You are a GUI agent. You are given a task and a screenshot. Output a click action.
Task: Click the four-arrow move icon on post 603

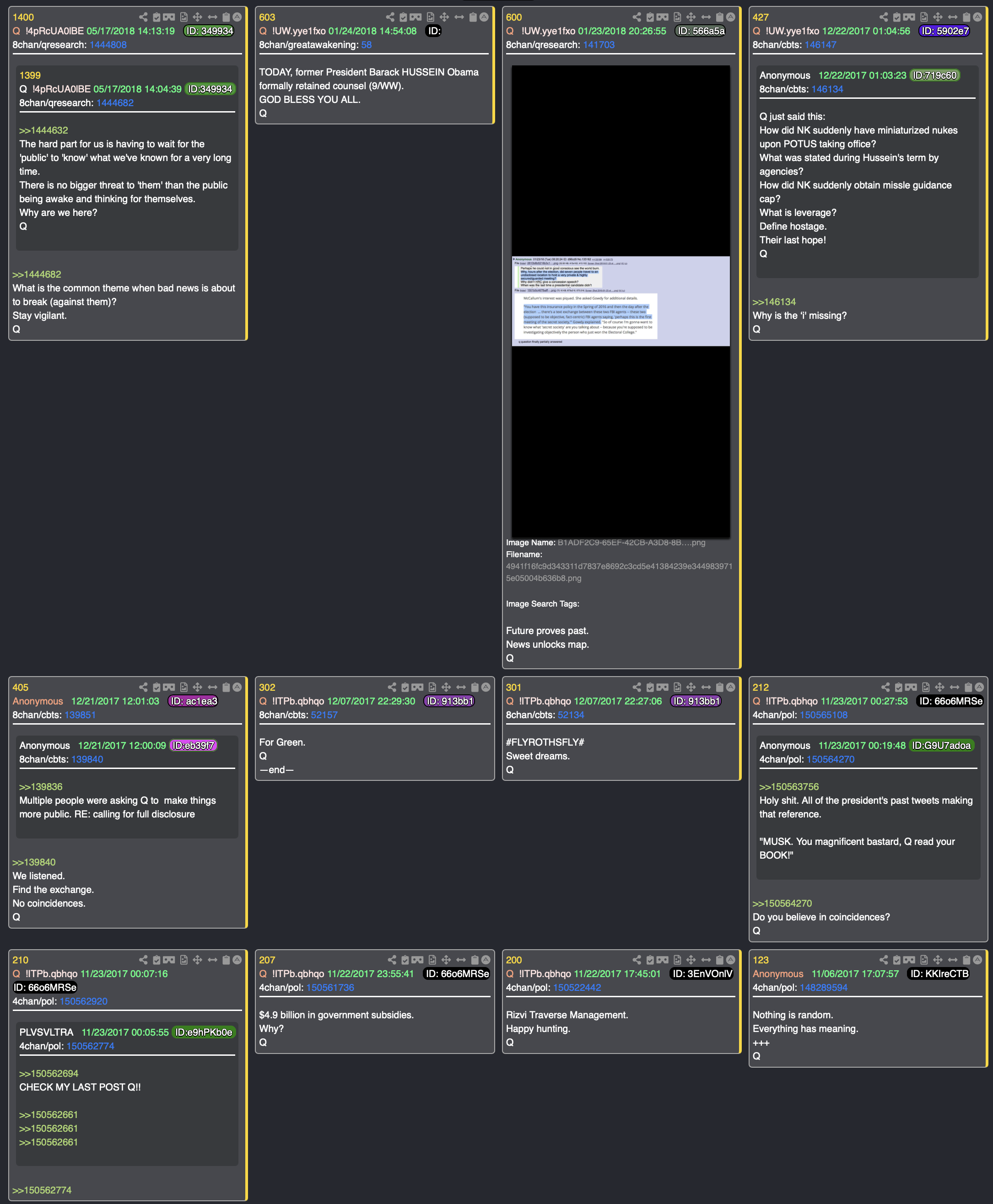(x=444, y=17)
